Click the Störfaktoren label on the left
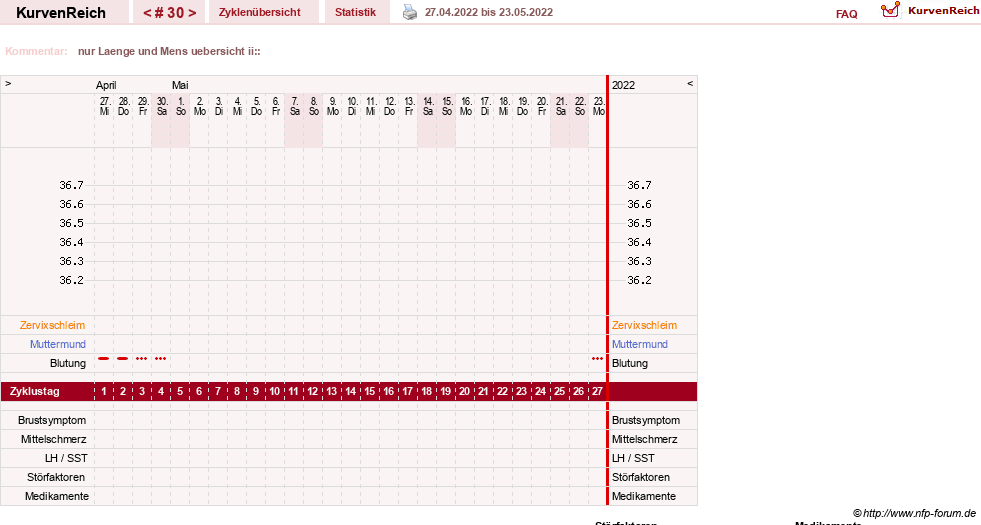 point(56,477)
